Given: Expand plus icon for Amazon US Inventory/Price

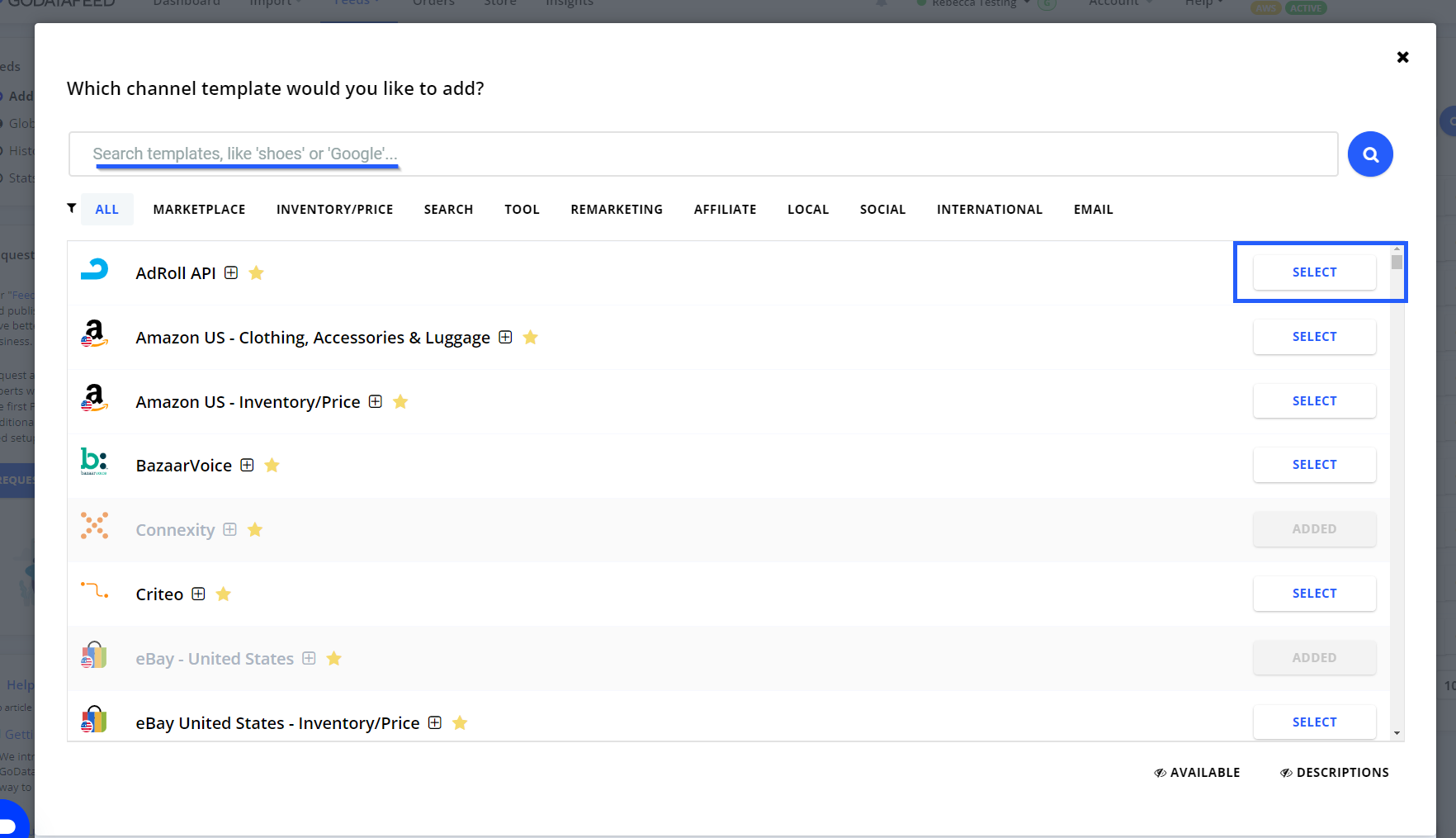Looking at the screenshot, I should (x=376, y=401).
